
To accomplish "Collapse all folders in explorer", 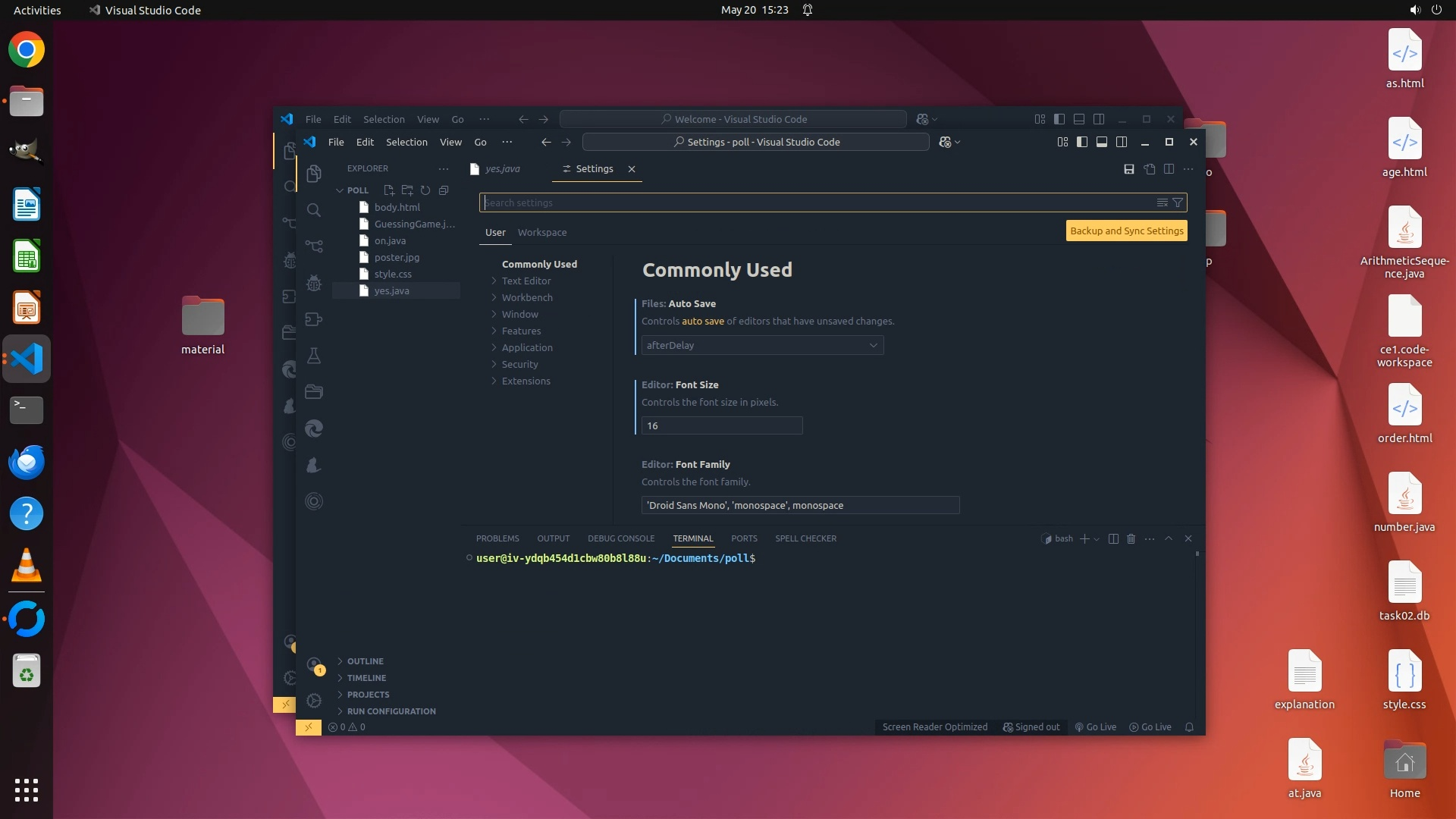I will click(444, 190).
